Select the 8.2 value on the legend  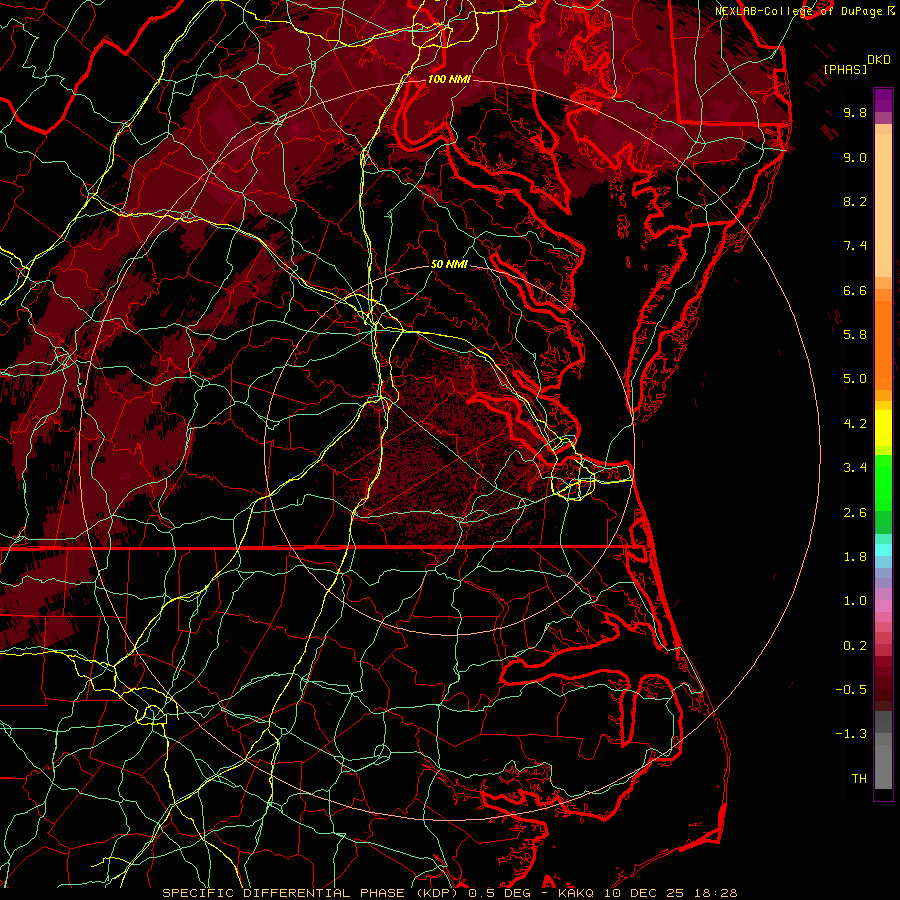(x=855, y=201)
